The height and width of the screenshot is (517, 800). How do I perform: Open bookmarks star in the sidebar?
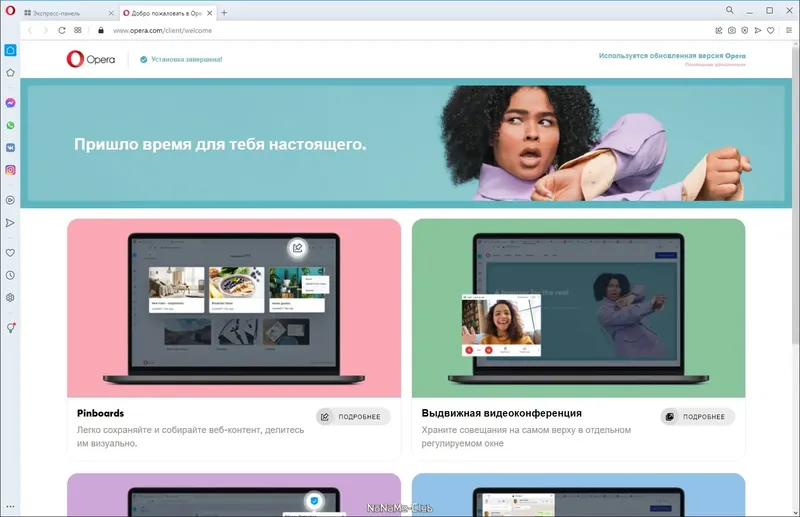coord(10,73)
